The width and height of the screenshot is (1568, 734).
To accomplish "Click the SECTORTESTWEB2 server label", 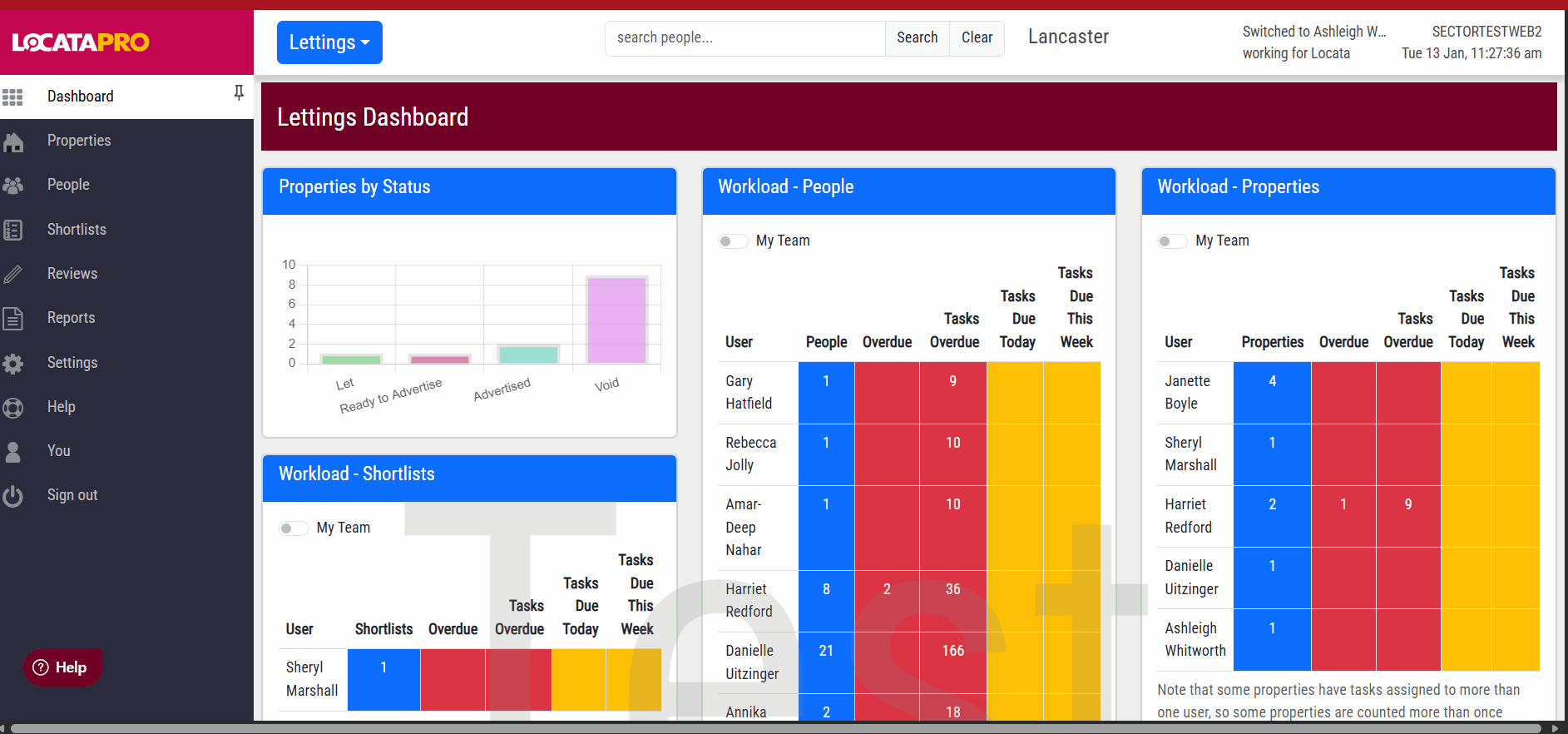I will coord(1486,32).
